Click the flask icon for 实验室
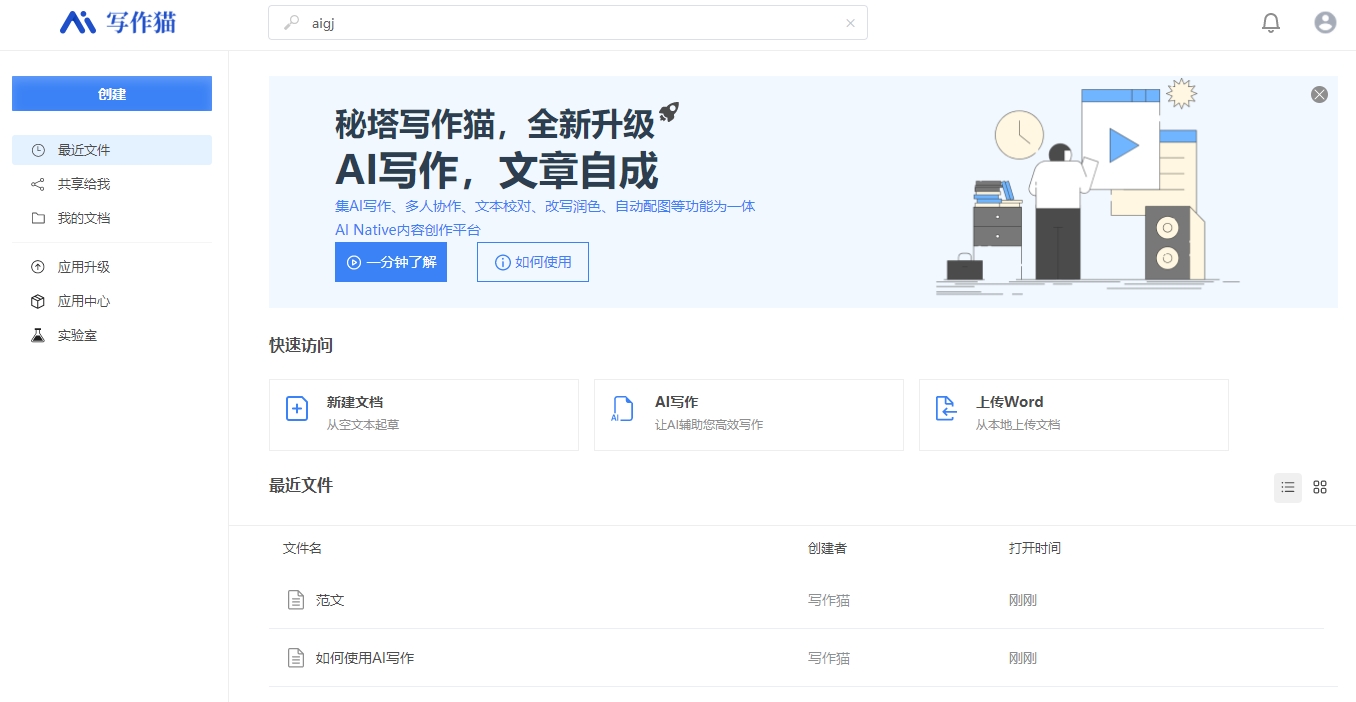Screen dimensions: 1356x702 coord(38,335)
